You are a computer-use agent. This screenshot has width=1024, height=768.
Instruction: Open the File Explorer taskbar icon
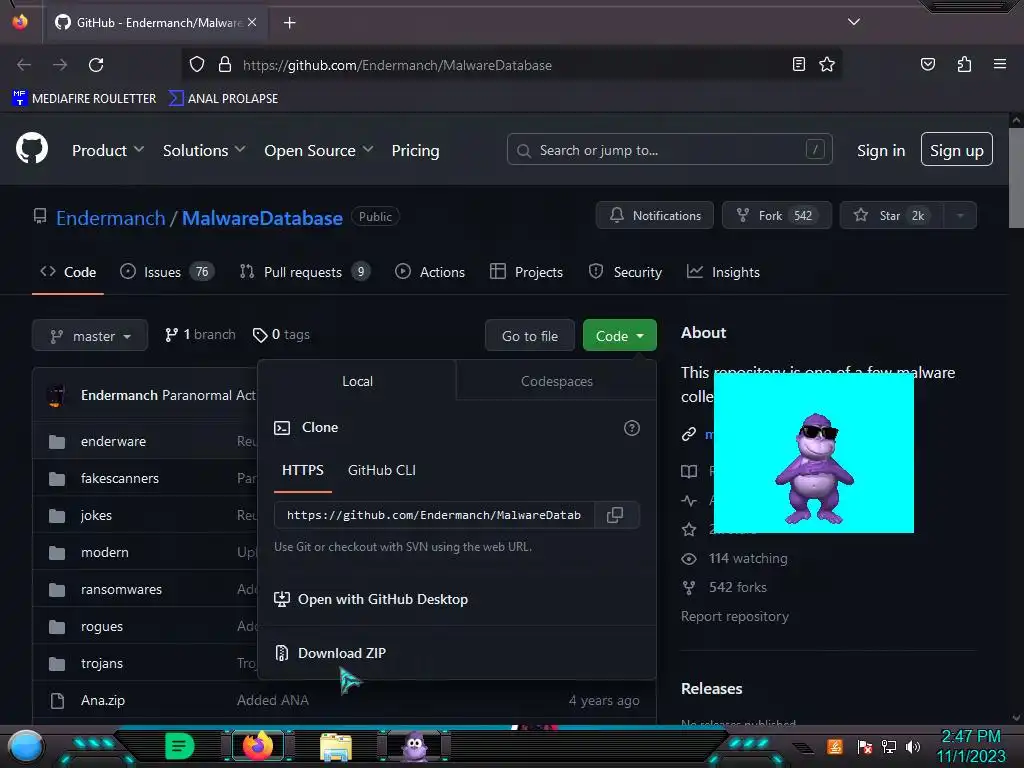pos(336,746)
